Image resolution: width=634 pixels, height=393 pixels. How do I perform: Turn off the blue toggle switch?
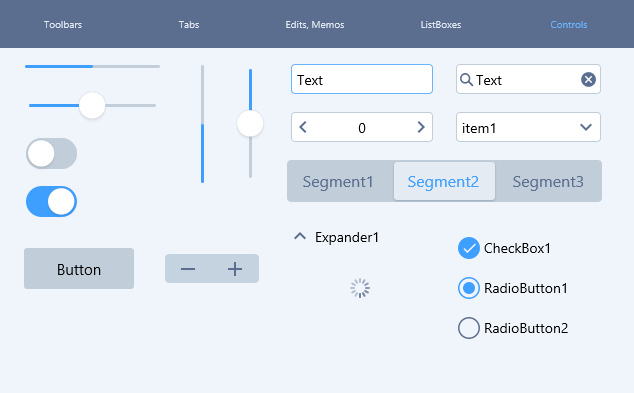coord(51,201)
